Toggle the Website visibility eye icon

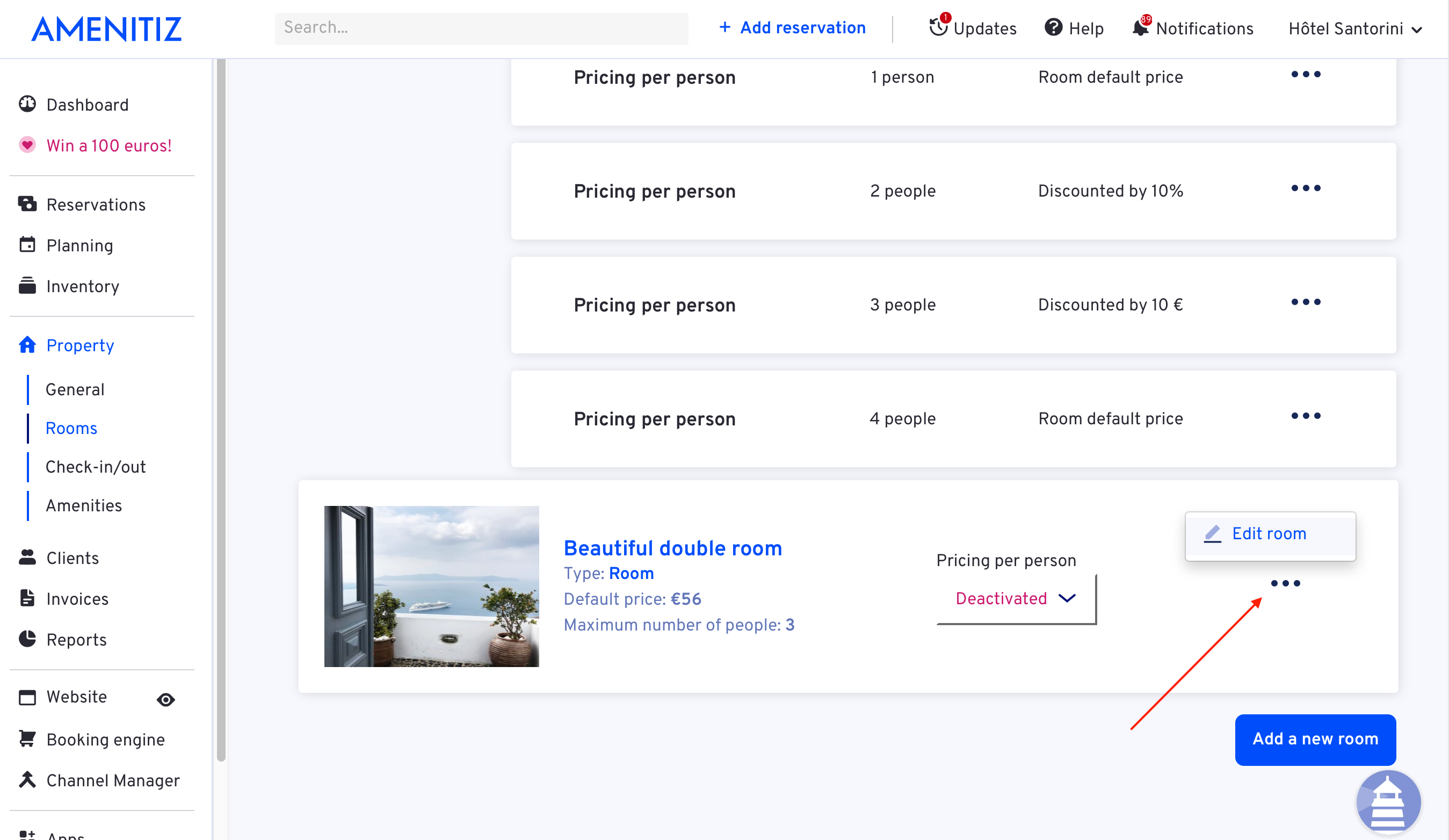click(x=165, y=700)
